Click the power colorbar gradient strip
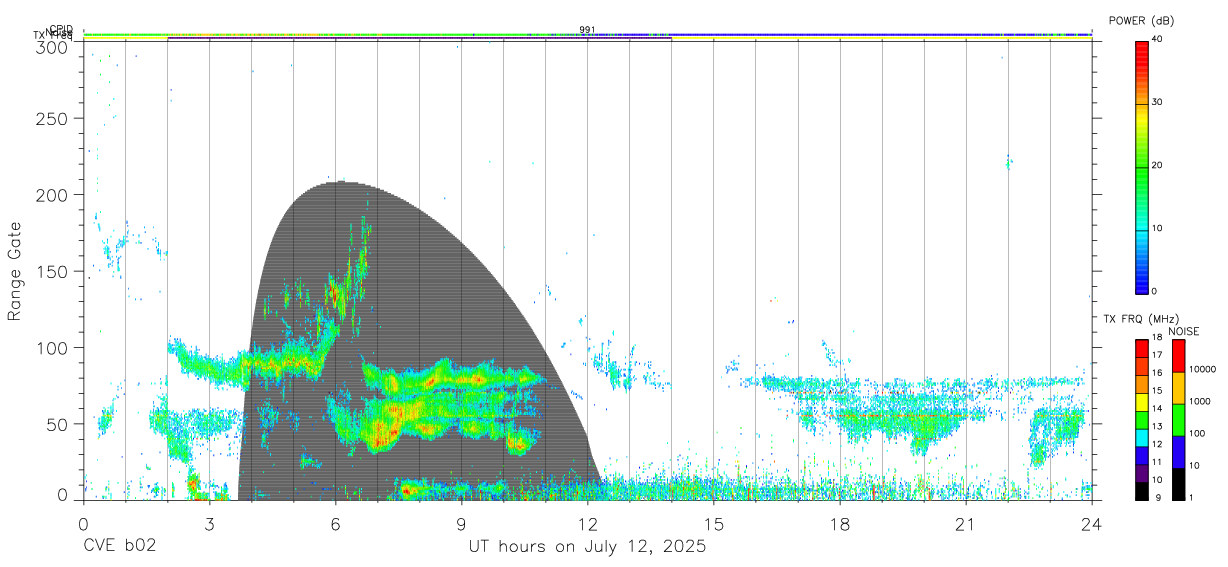 coord(1142,166)
